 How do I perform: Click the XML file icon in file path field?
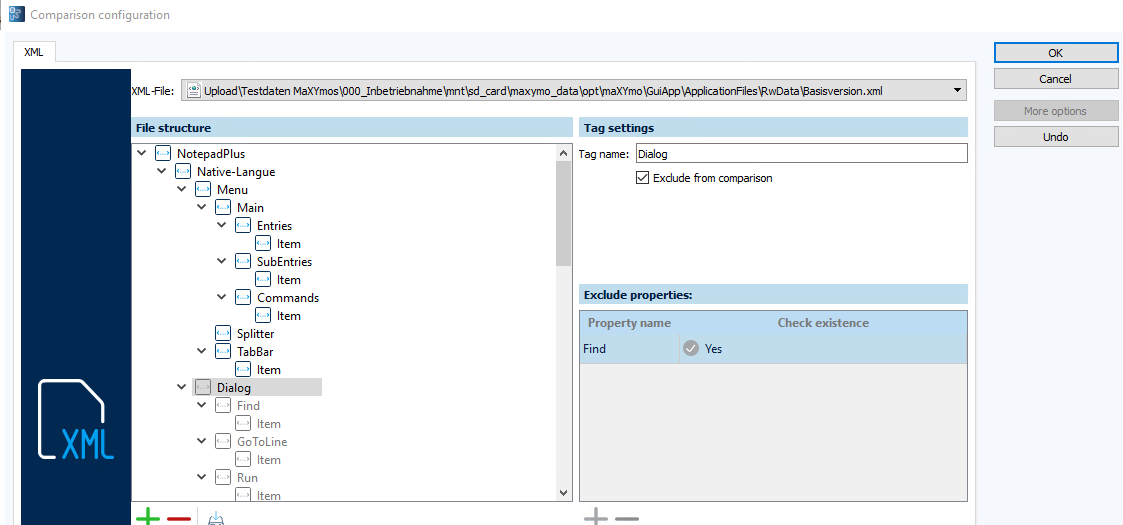coord(194,91)
